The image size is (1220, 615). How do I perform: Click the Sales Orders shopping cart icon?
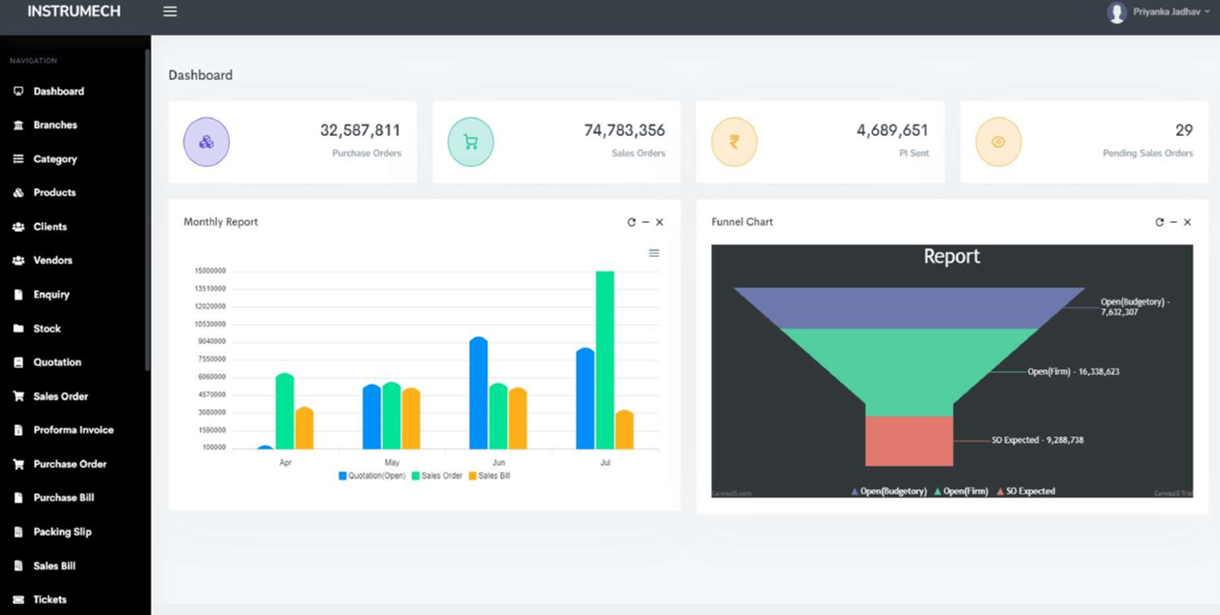(x=470, y=141)
